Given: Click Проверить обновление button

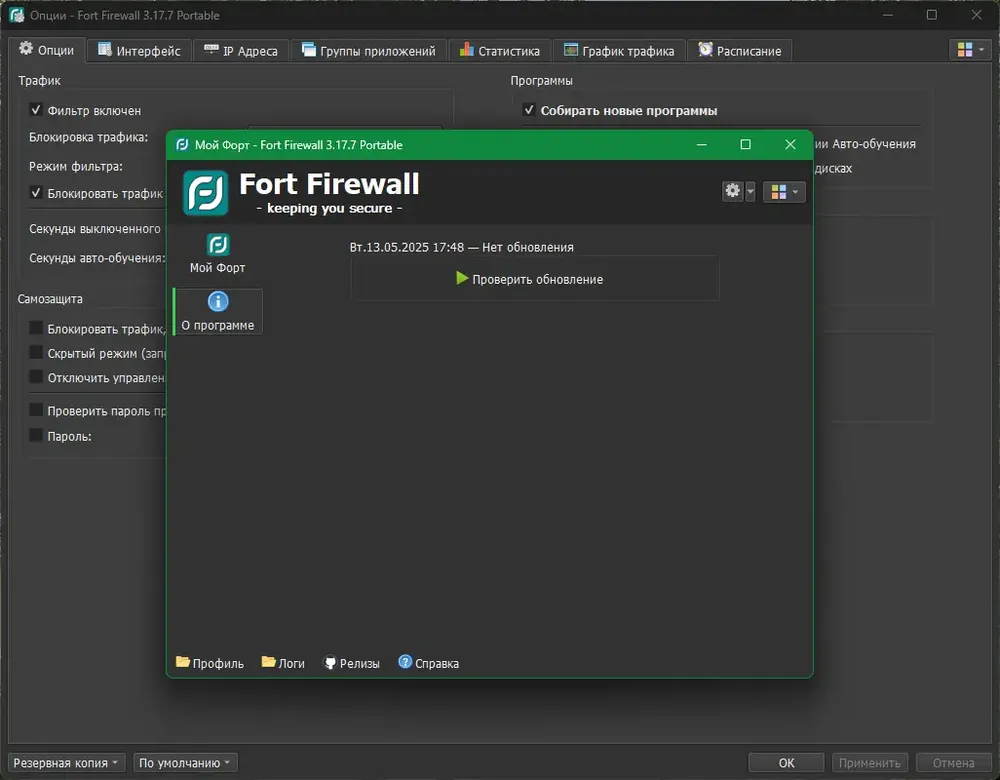Looking at the screenshot, I should click(x=534, y=279).
